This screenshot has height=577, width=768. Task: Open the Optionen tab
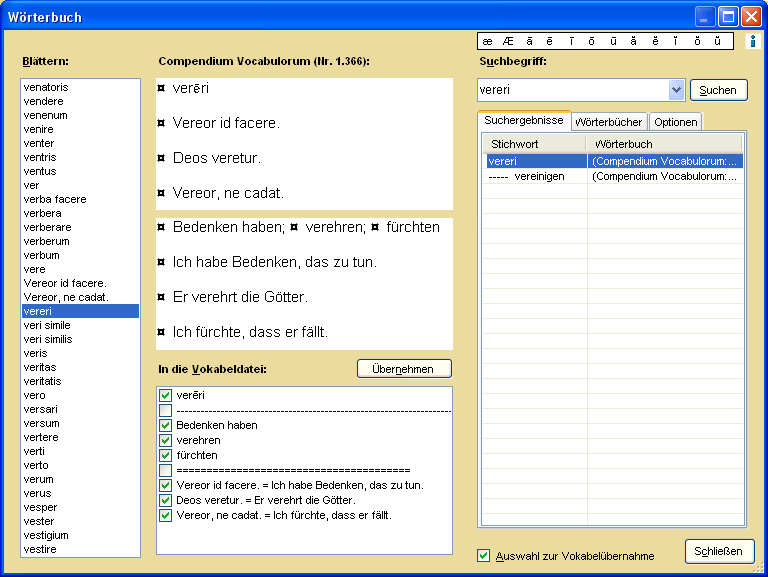pos(675,122)
